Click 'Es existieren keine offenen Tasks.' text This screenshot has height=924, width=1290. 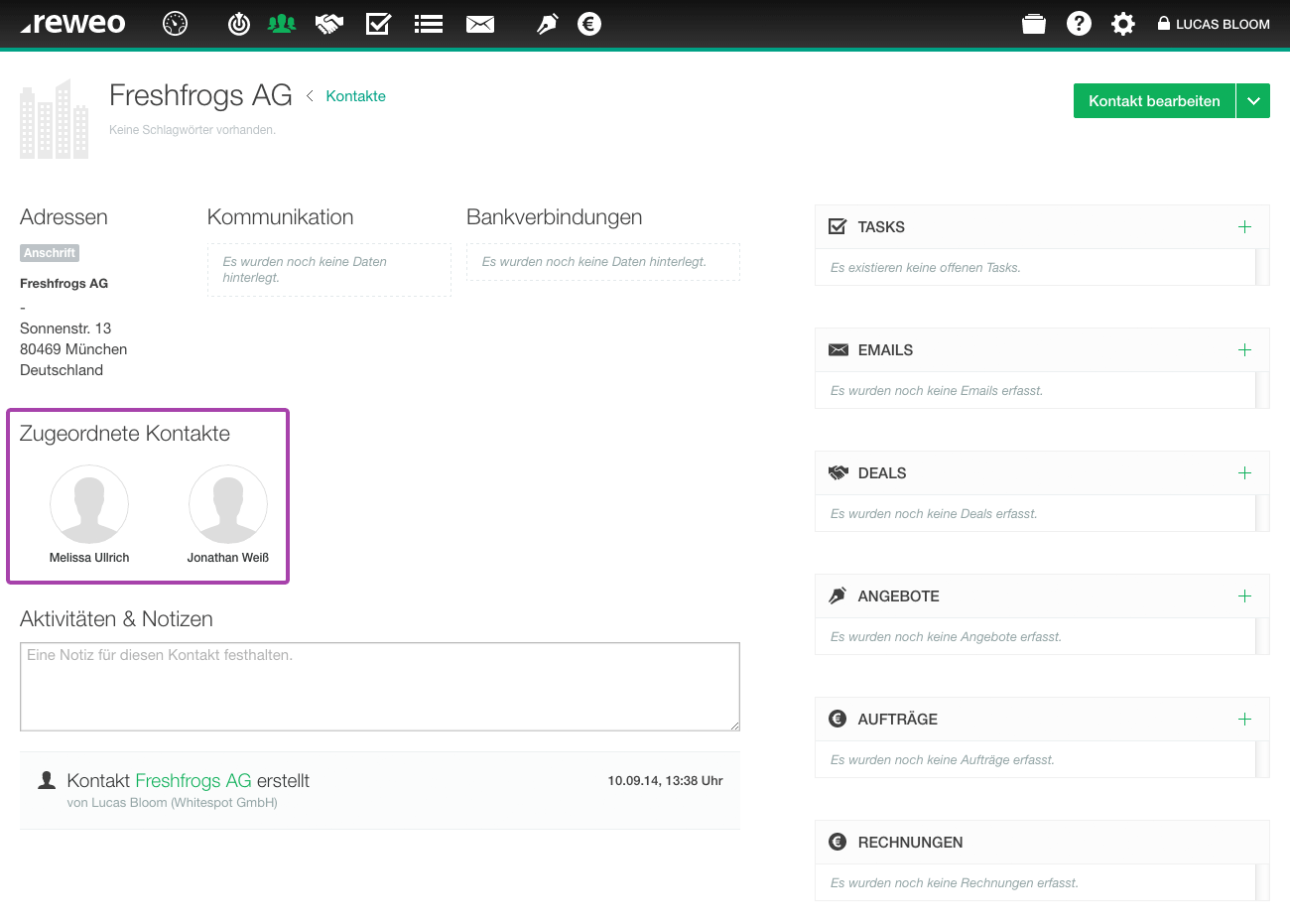(926, 268)
